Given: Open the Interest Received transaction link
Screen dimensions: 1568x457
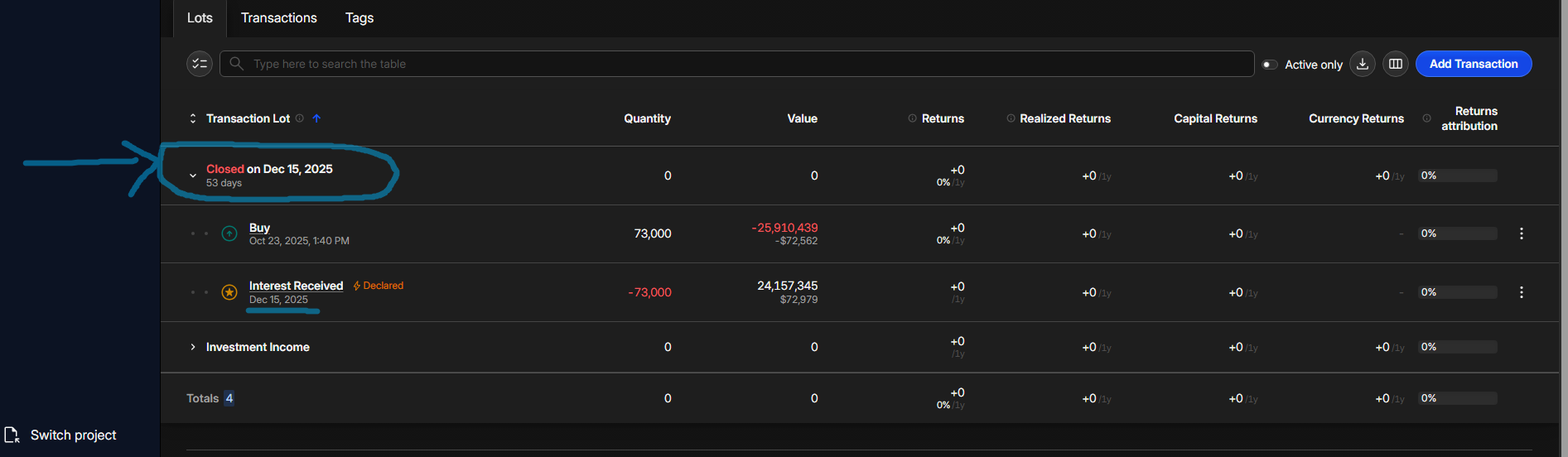Looking at the screenshot, I should 296,286.
